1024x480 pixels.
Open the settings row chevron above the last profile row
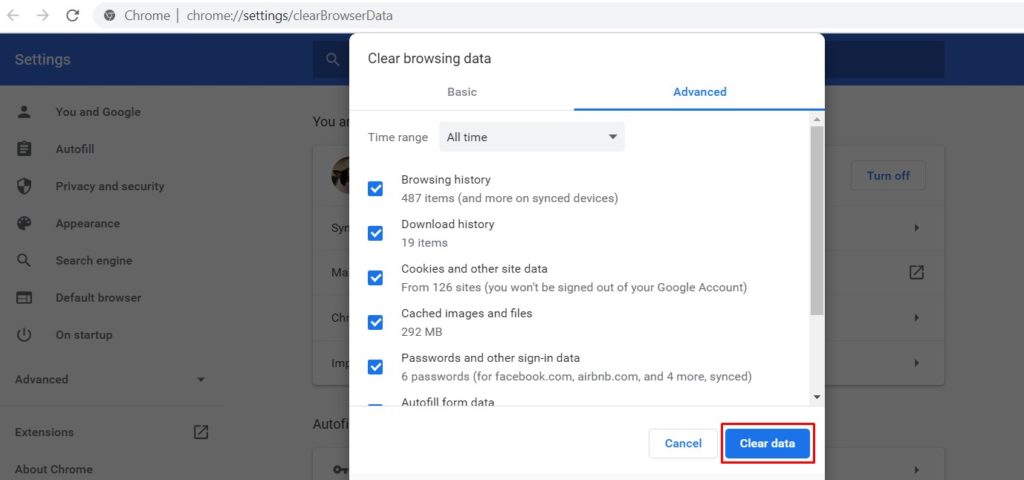pyautogui.click(x=917, y=317)
